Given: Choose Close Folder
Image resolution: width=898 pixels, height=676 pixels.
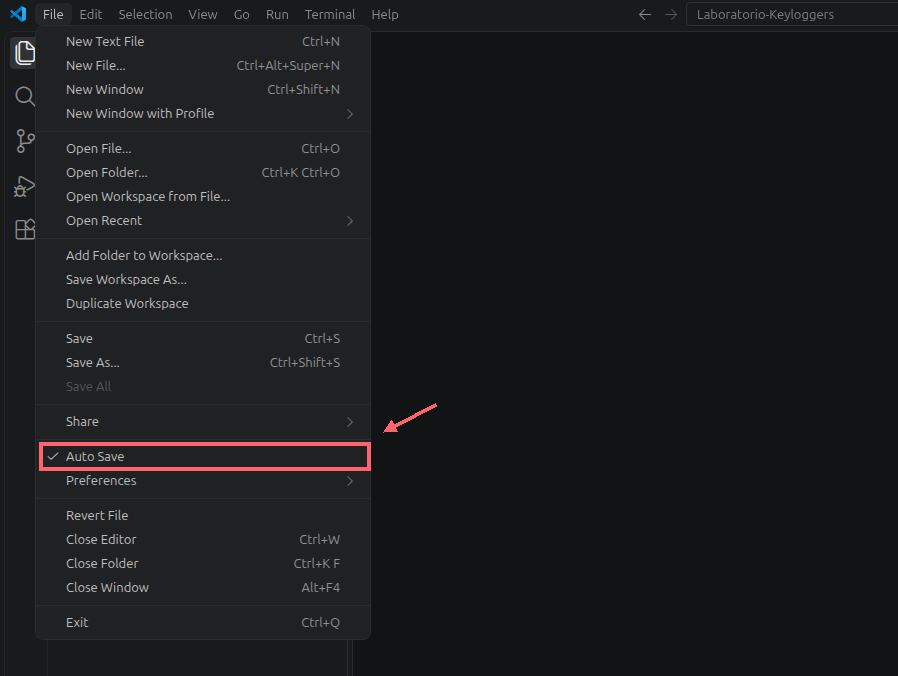Looking at the screenshot, I should coord(204,564).
